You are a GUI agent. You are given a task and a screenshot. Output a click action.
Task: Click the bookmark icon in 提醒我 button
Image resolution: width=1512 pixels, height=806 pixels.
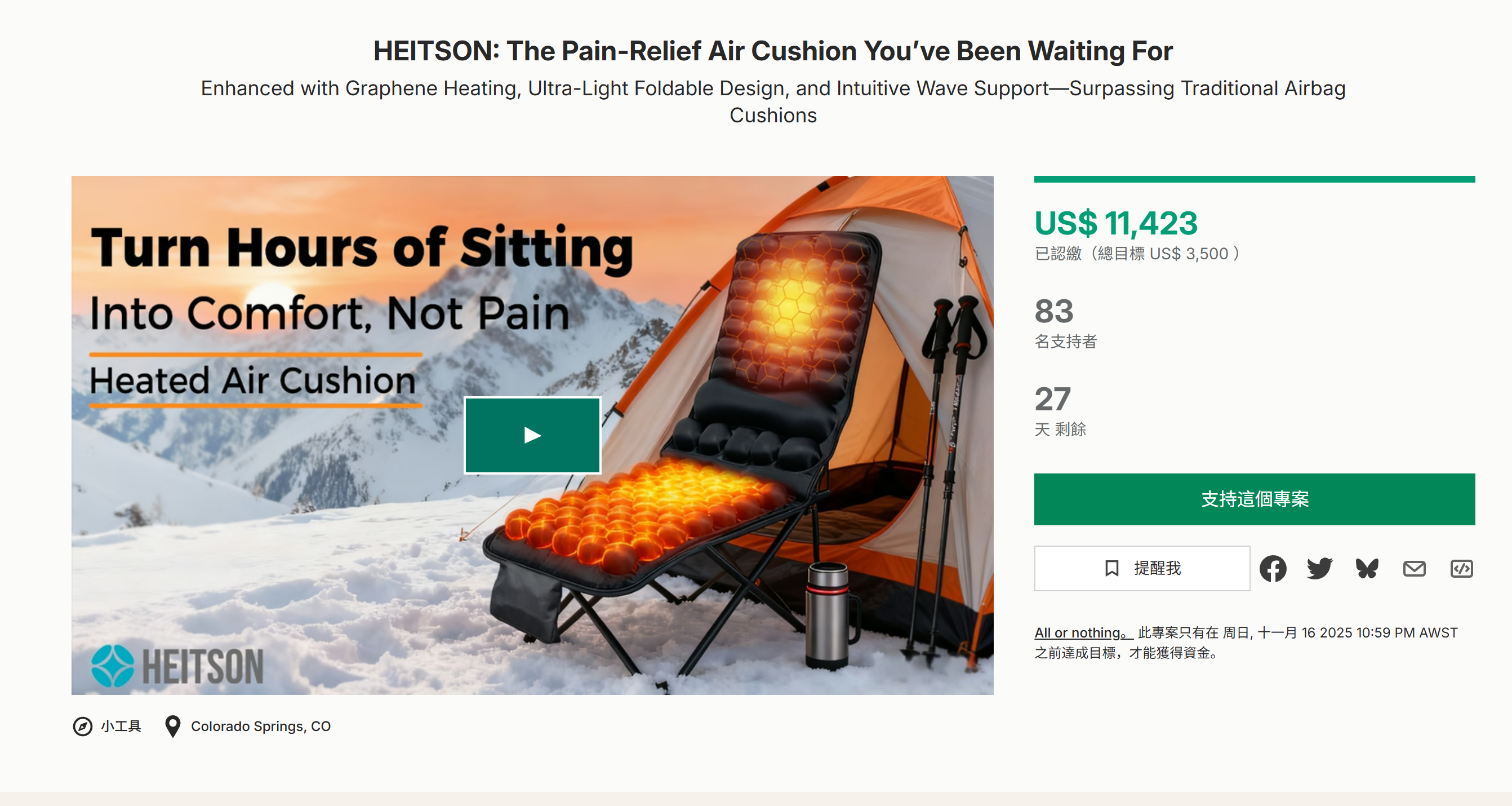pyautogui.click(x=1111, y=568)
